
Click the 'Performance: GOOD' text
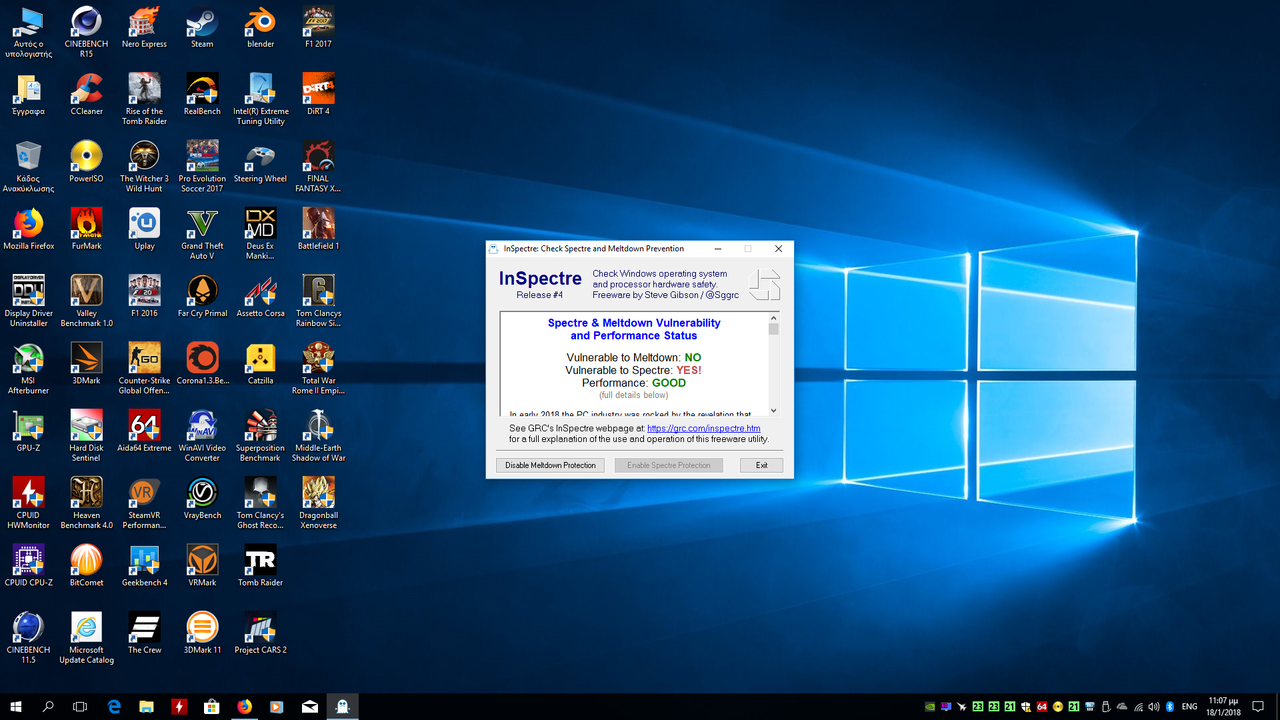[634, 383]
